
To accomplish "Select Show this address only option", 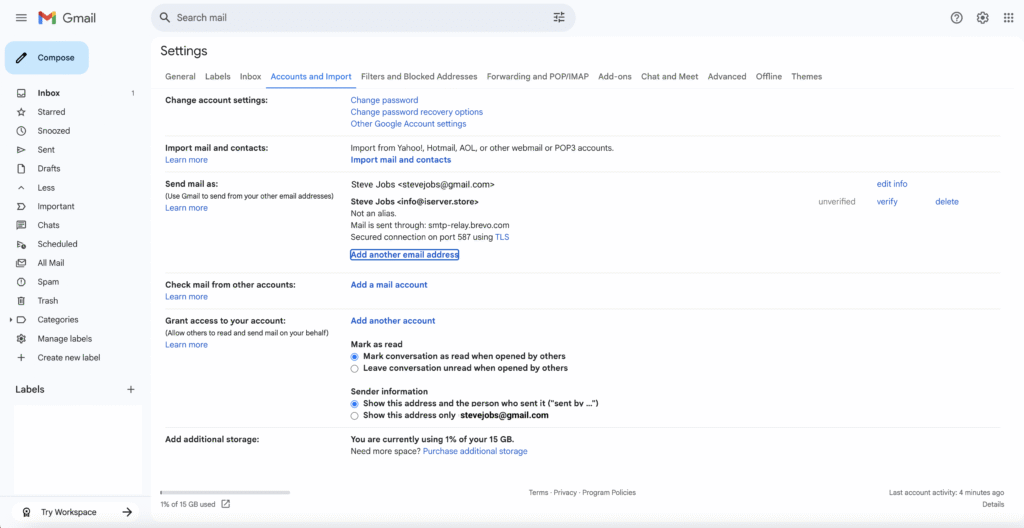I will tap(355, 415).
